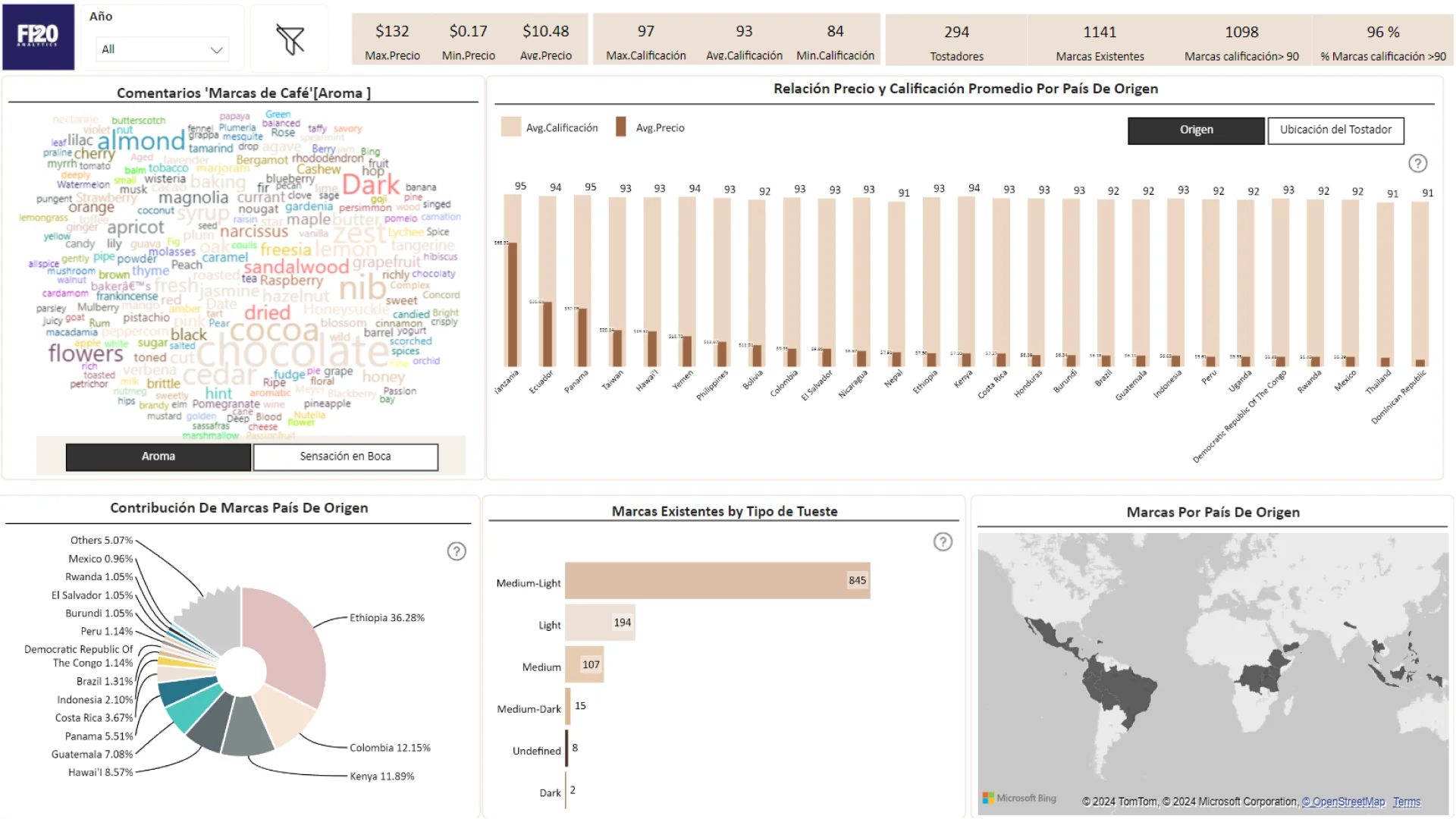Open the Terms link on map
Screen dimensions: 1456x819
pos(1407,802)
